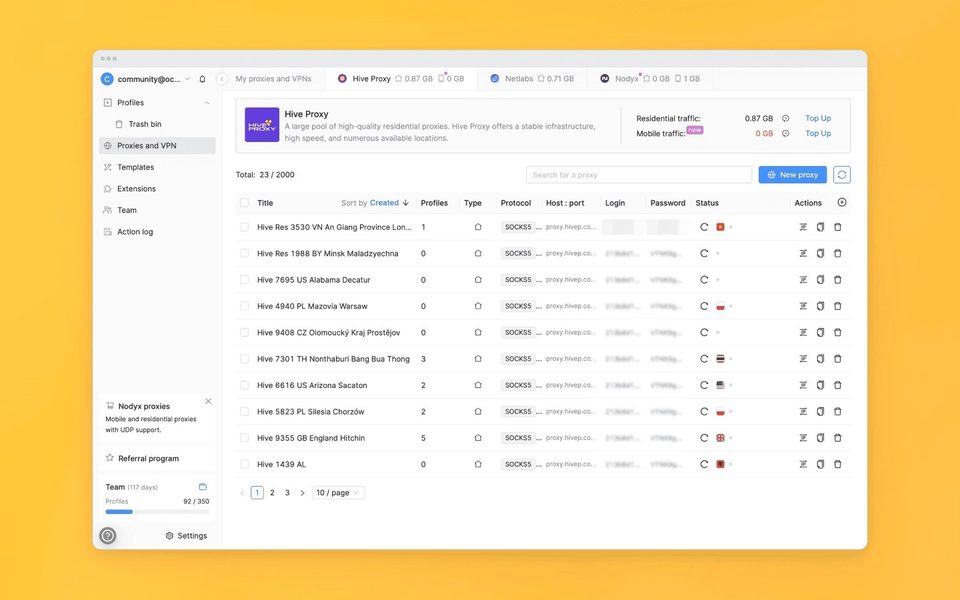Open the My proxies and VPNs tab
This screenshot has height=600, width=960.
273,78
